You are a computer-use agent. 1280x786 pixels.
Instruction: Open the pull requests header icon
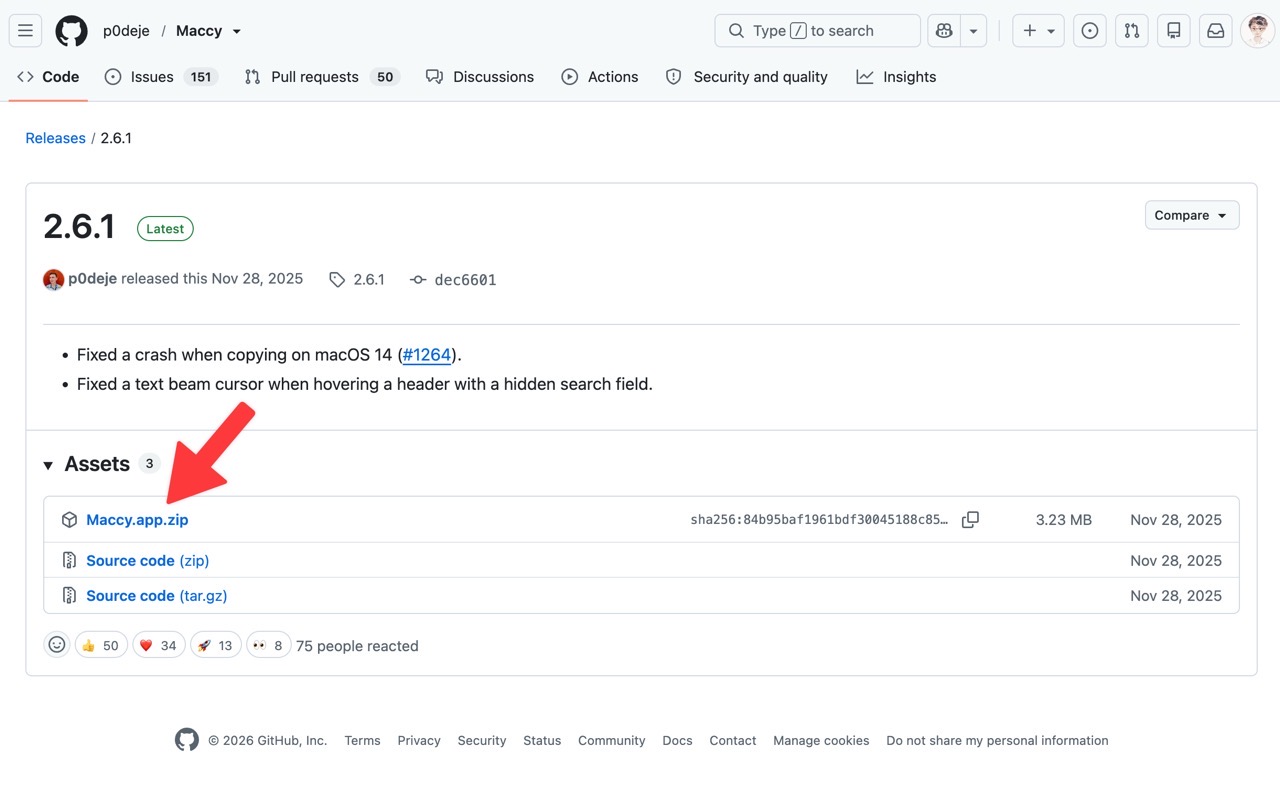pyautogui.click(x=1132, y=31)
